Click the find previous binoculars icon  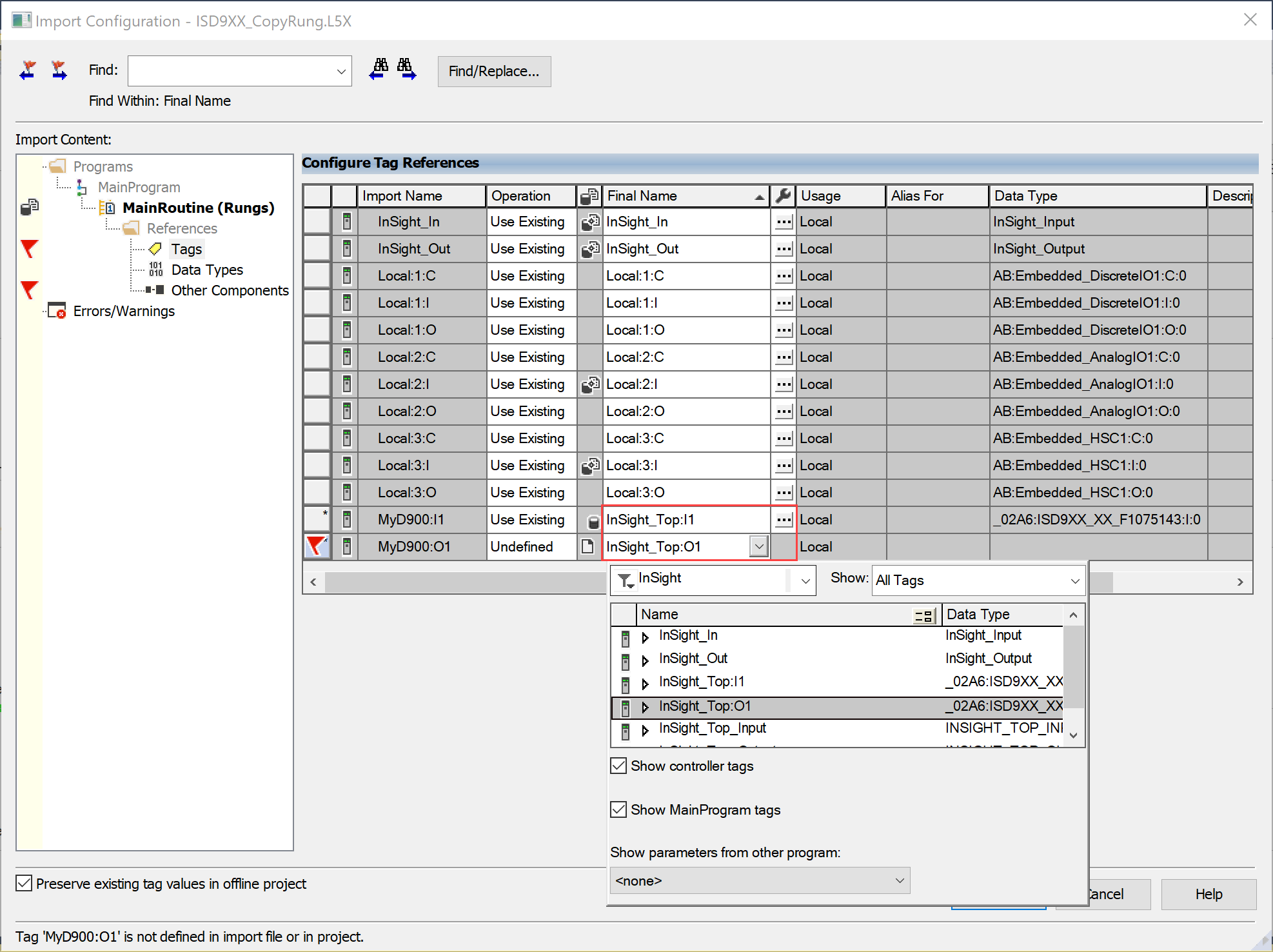click(379, 69)
